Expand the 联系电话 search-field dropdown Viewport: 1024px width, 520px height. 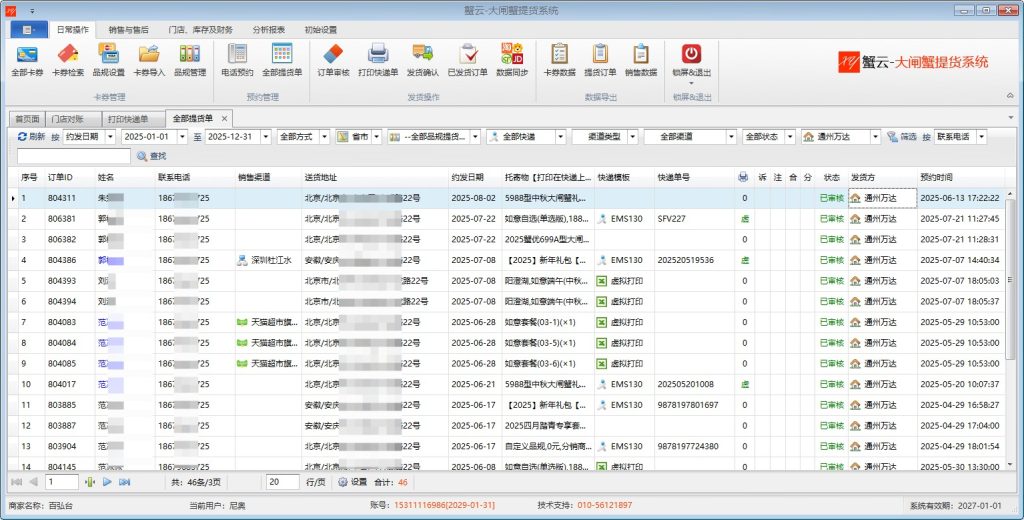[x=981, y=137]
